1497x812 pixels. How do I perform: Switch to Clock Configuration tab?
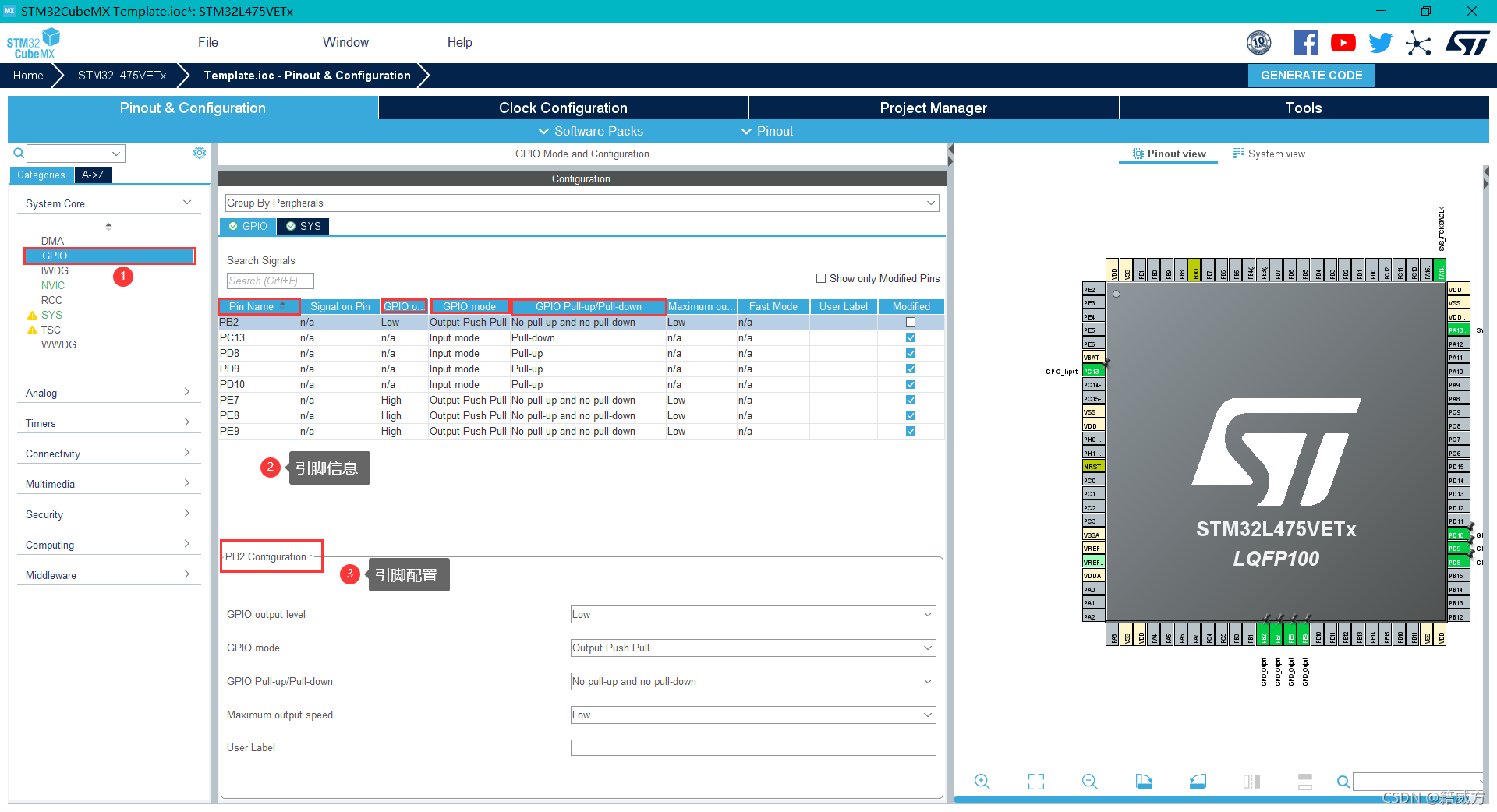click(563, 108)
